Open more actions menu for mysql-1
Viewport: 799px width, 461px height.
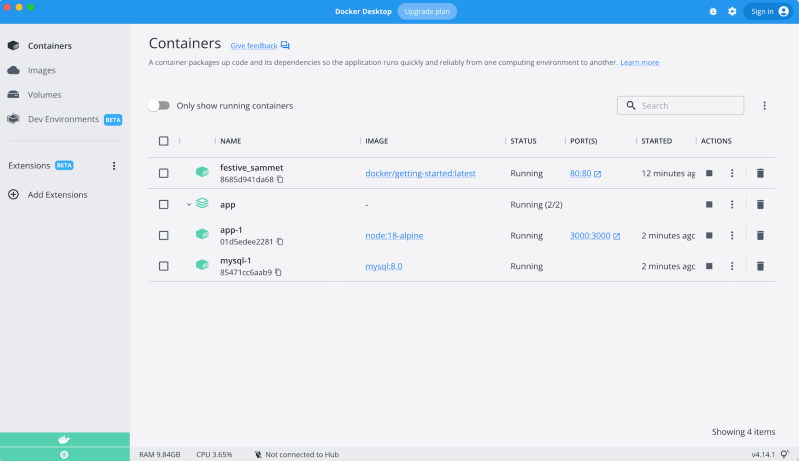(732, 266)
